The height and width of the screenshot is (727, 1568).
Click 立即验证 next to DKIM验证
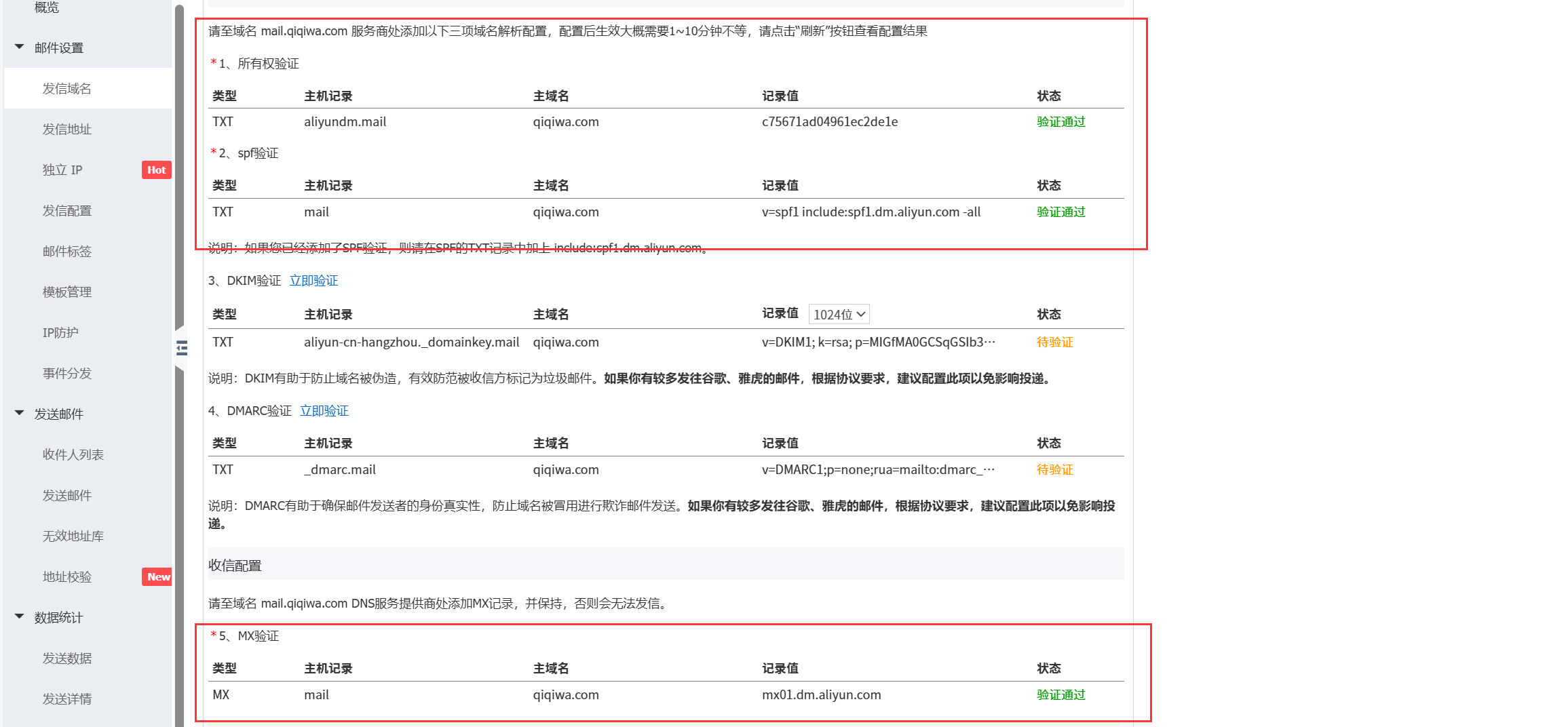[x=313, y=280]
